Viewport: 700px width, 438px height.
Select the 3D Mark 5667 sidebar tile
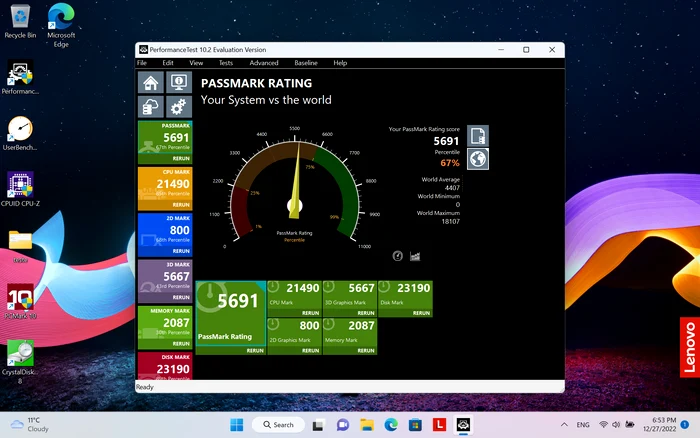coord(165,281)
